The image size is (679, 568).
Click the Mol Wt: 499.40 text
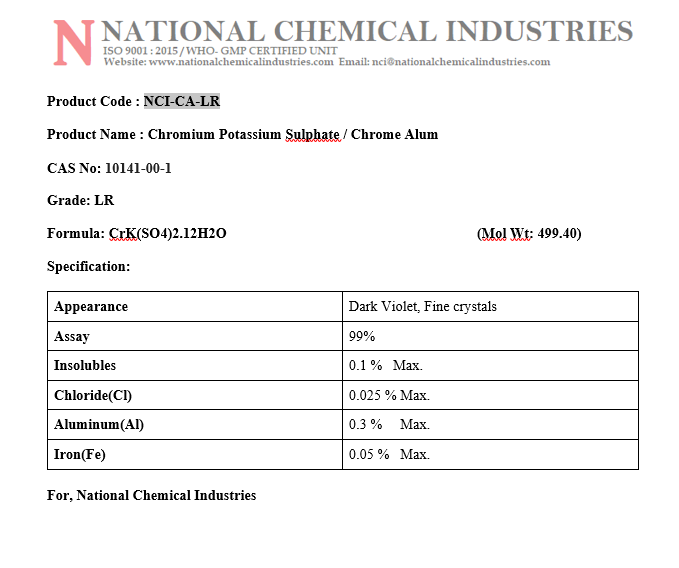tap(529, 234)
